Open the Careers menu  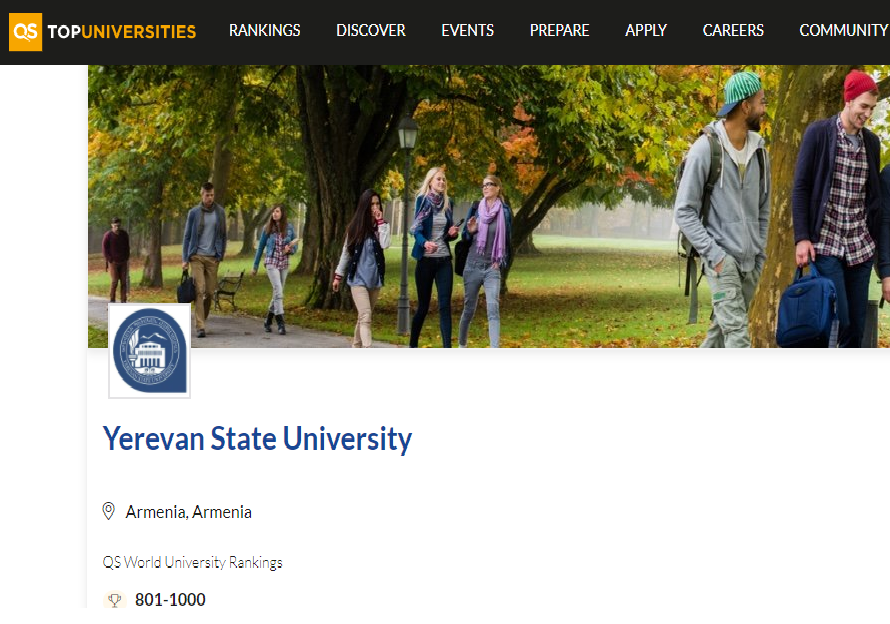[x=733, y=31]
